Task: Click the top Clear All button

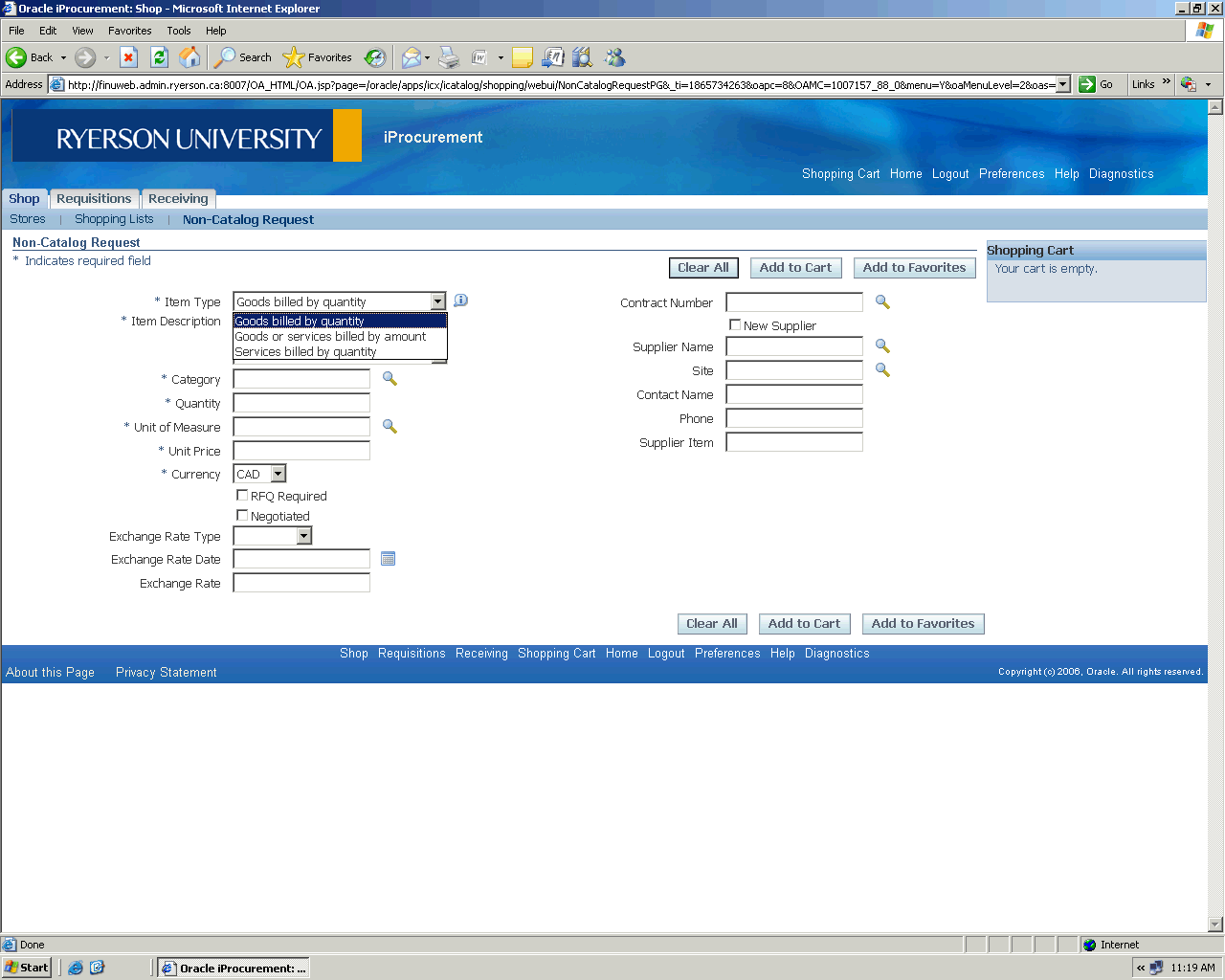Action: (x=703, y=268)
